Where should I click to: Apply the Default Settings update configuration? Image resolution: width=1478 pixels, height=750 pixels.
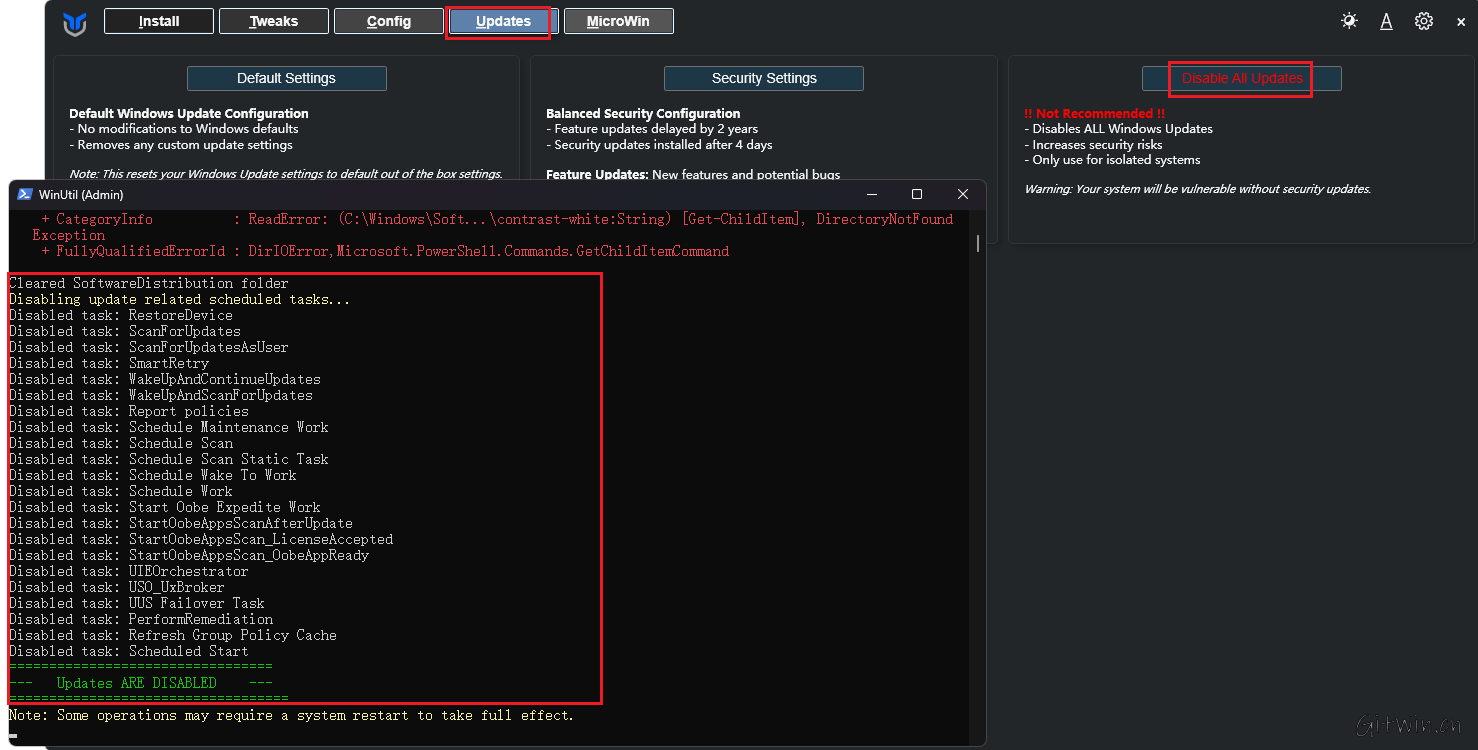click(286, 78)
